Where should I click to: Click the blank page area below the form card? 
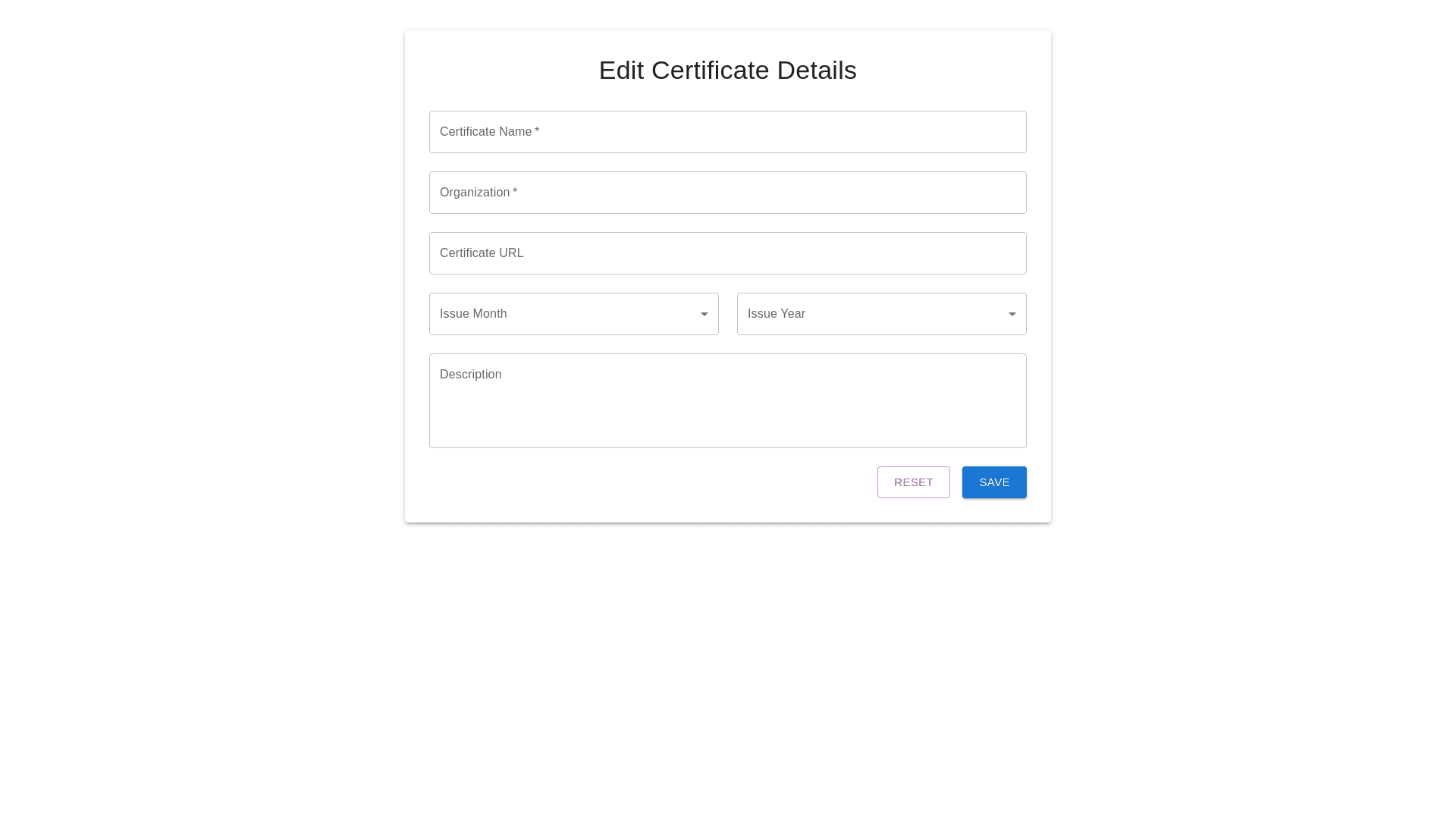pos(728,667)
